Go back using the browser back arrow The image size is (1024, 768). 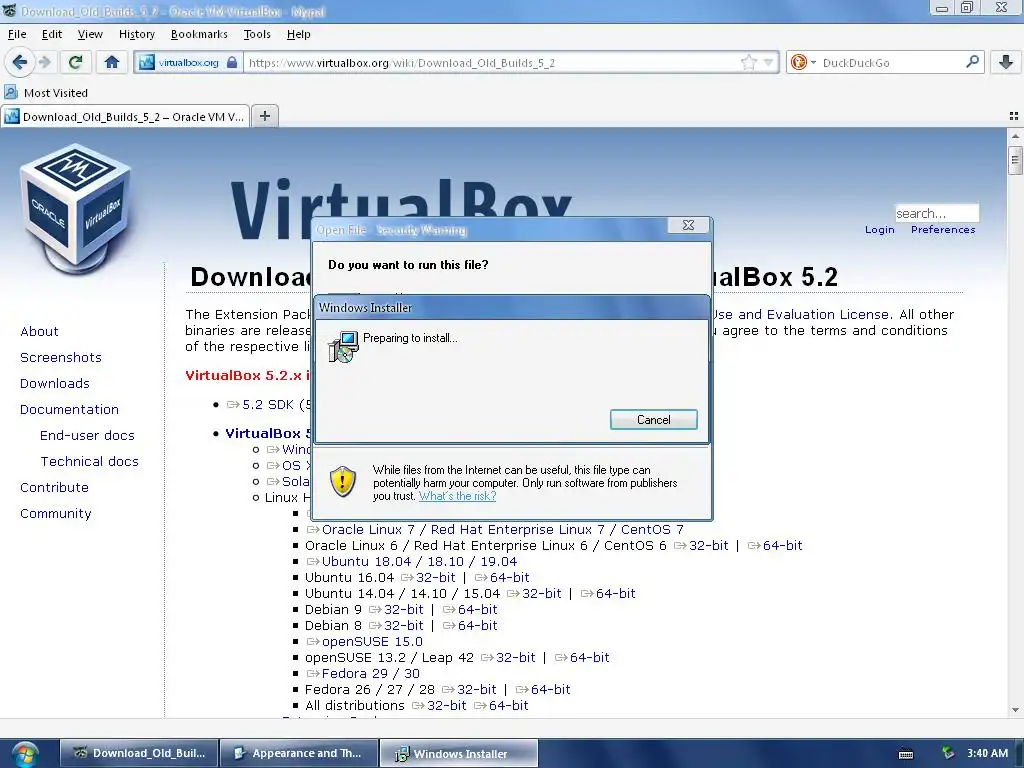19,63
